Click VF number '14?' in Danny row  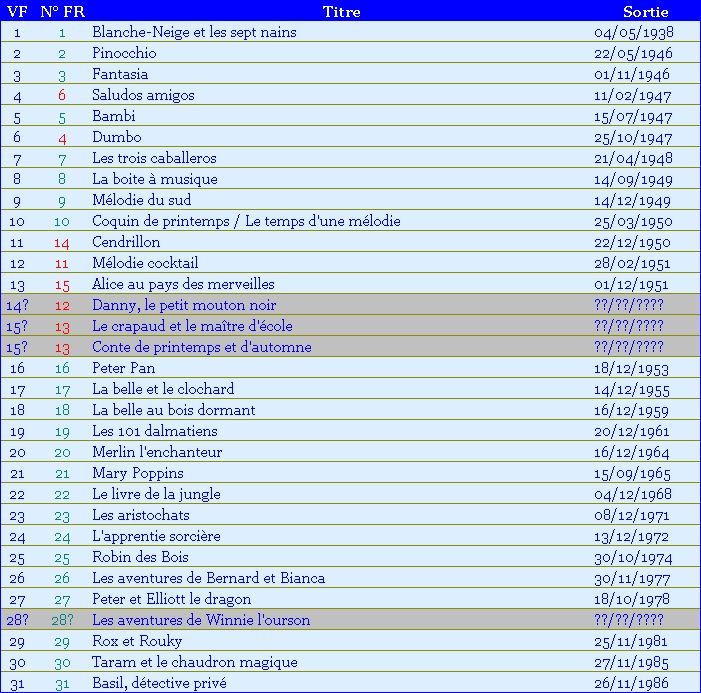click(x=17, y=305)
